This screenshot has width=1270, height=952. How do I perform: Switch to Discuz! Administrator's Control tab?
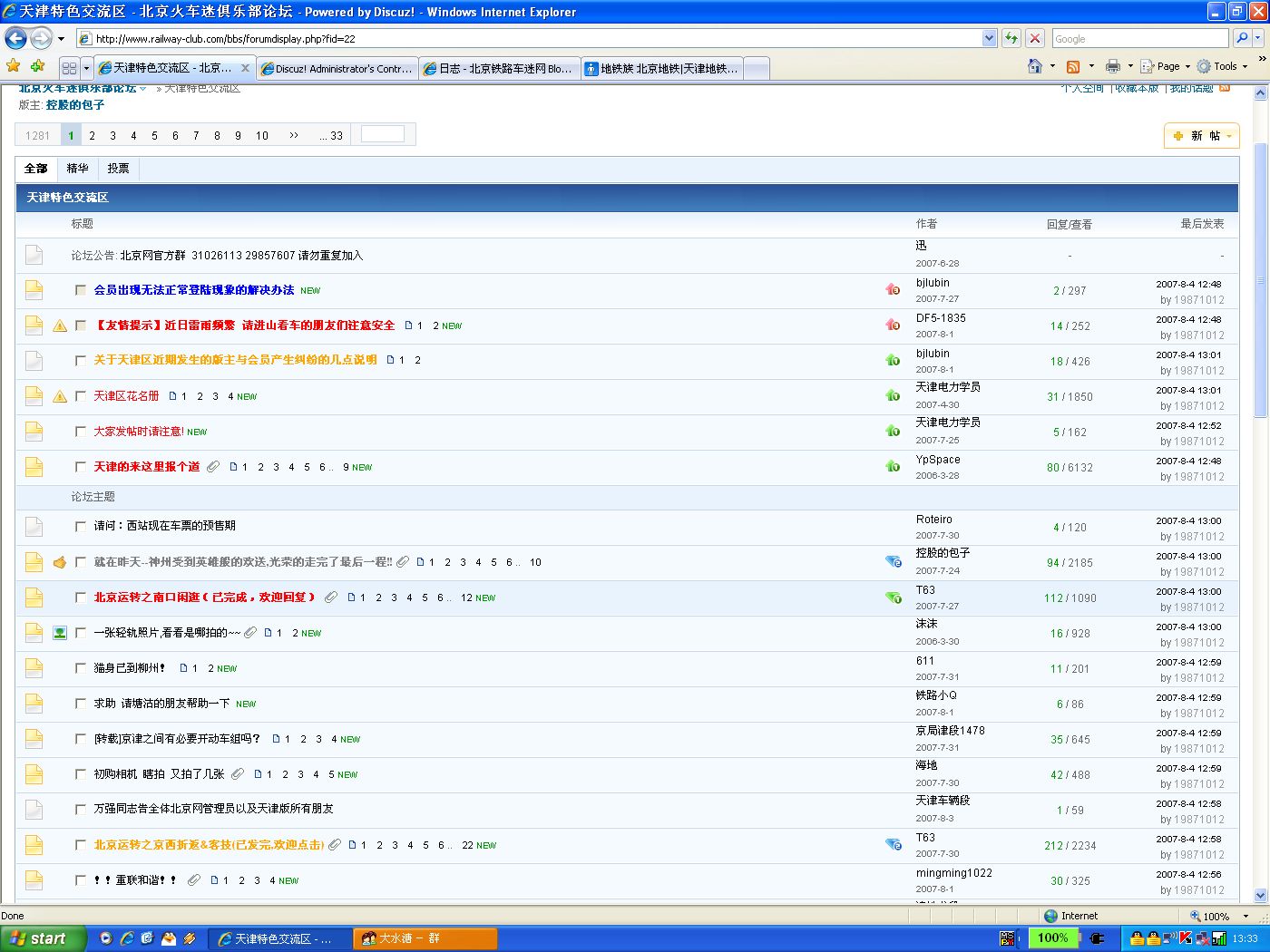pyautogui.click(x=337, y=68)
